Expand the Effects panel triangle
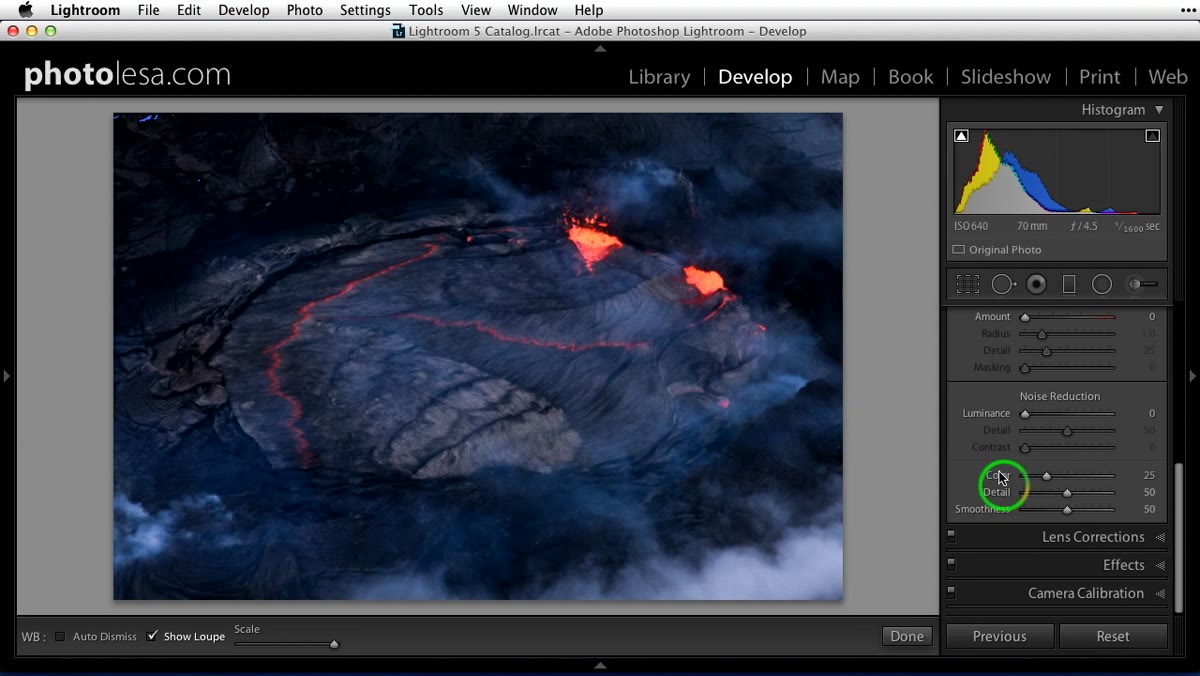 pos(1160,565)
